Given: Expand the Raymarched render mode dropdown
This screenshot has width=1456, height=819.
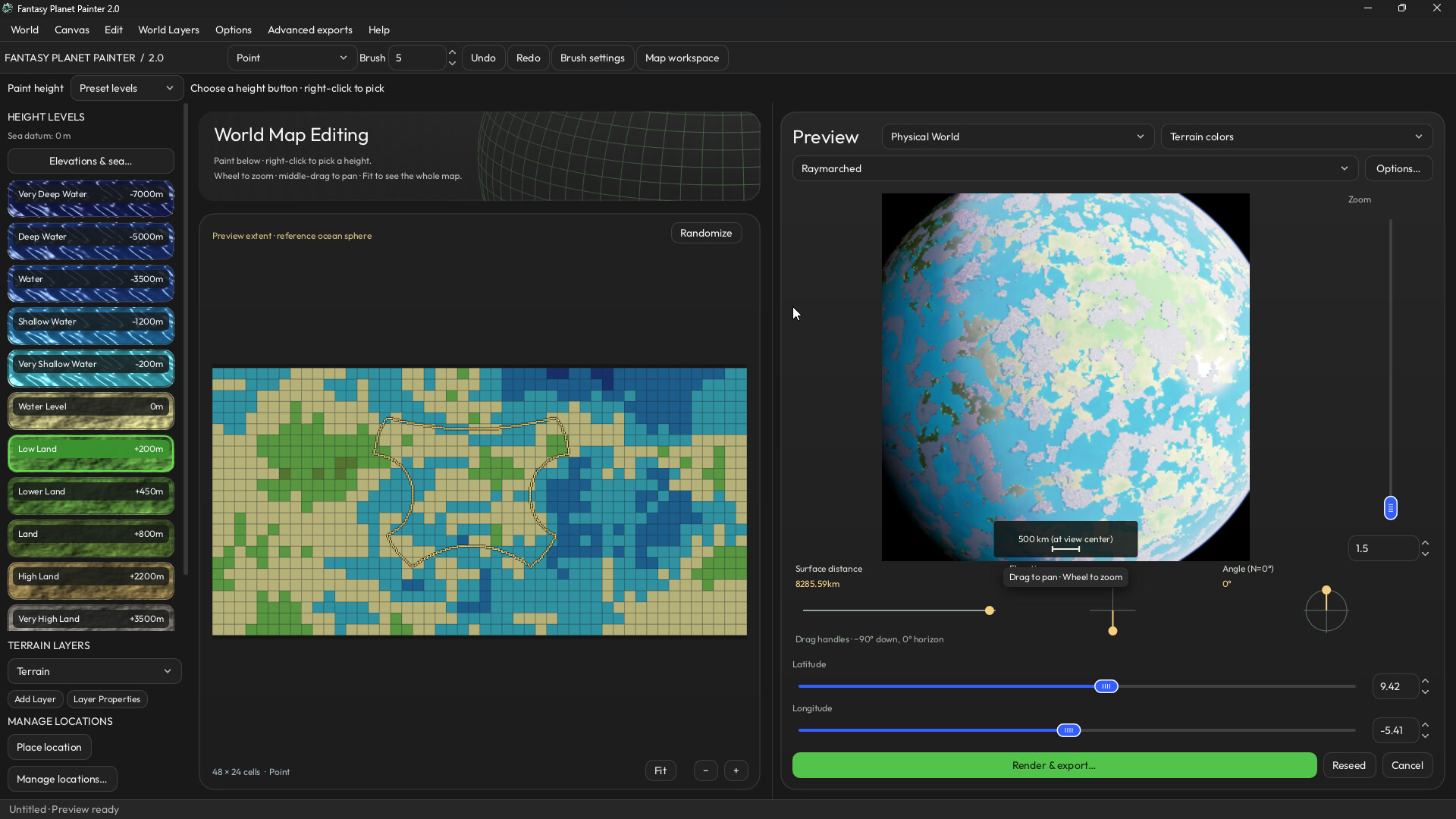Looking at the screenshot, I should [x=1075, y=168].
